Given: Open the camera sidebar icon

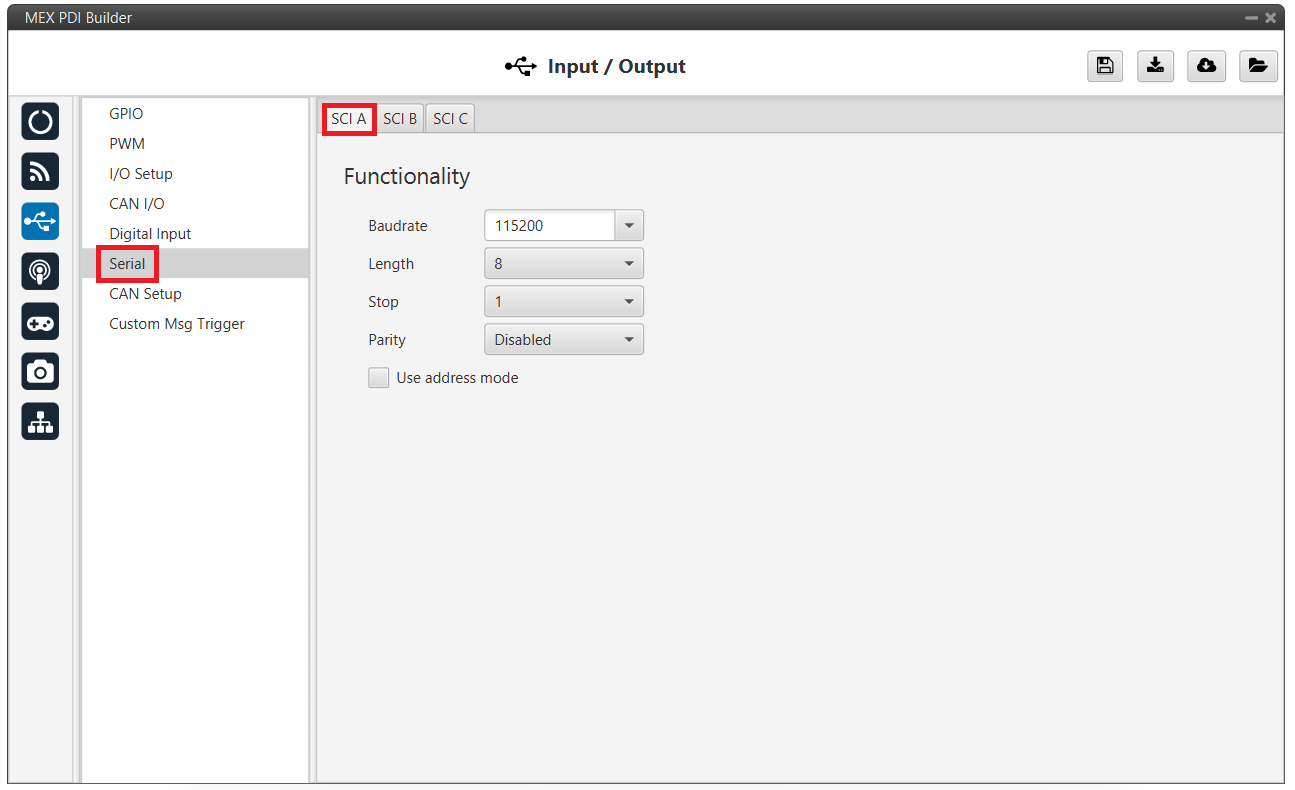Looking at the screenshot, I should (40, 371).
